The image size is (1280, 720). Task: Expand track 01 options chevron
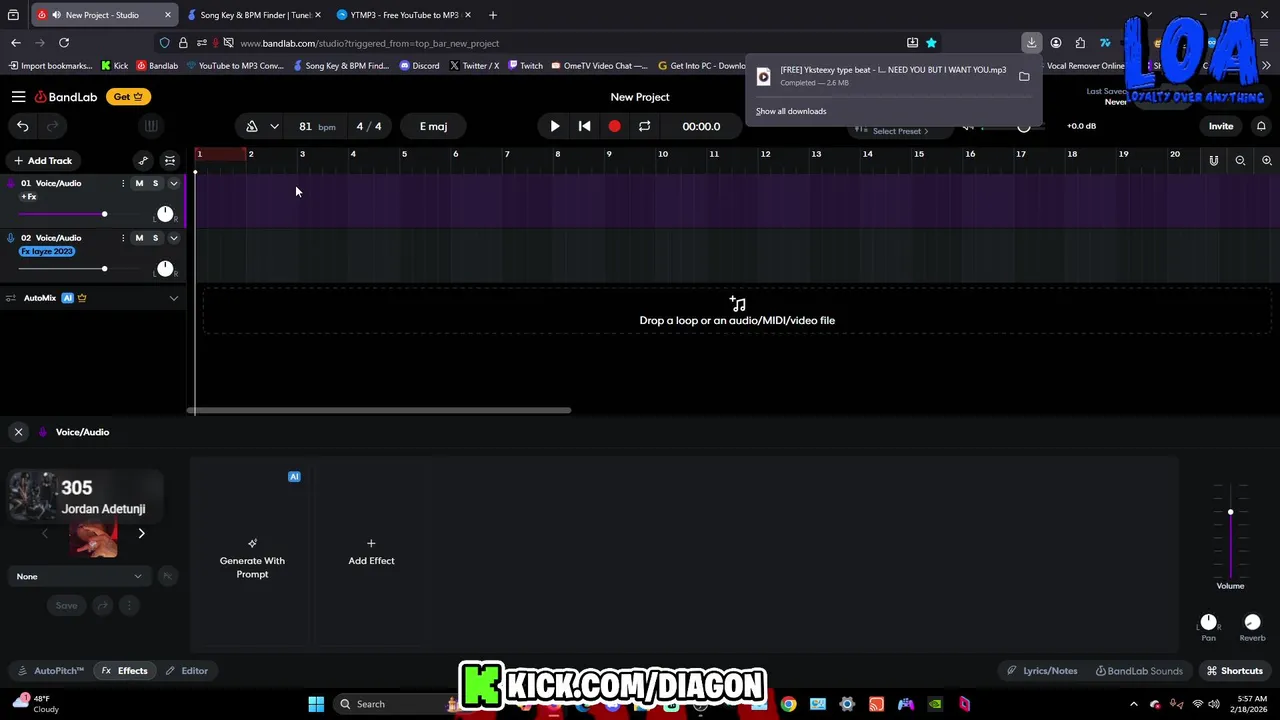[173, 183]
